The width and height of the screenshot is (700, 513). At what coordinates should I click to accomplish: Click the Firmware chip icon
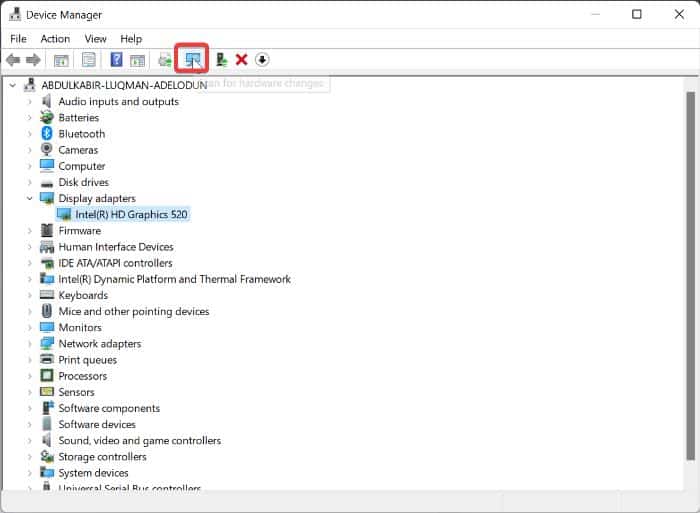[47, 230]
